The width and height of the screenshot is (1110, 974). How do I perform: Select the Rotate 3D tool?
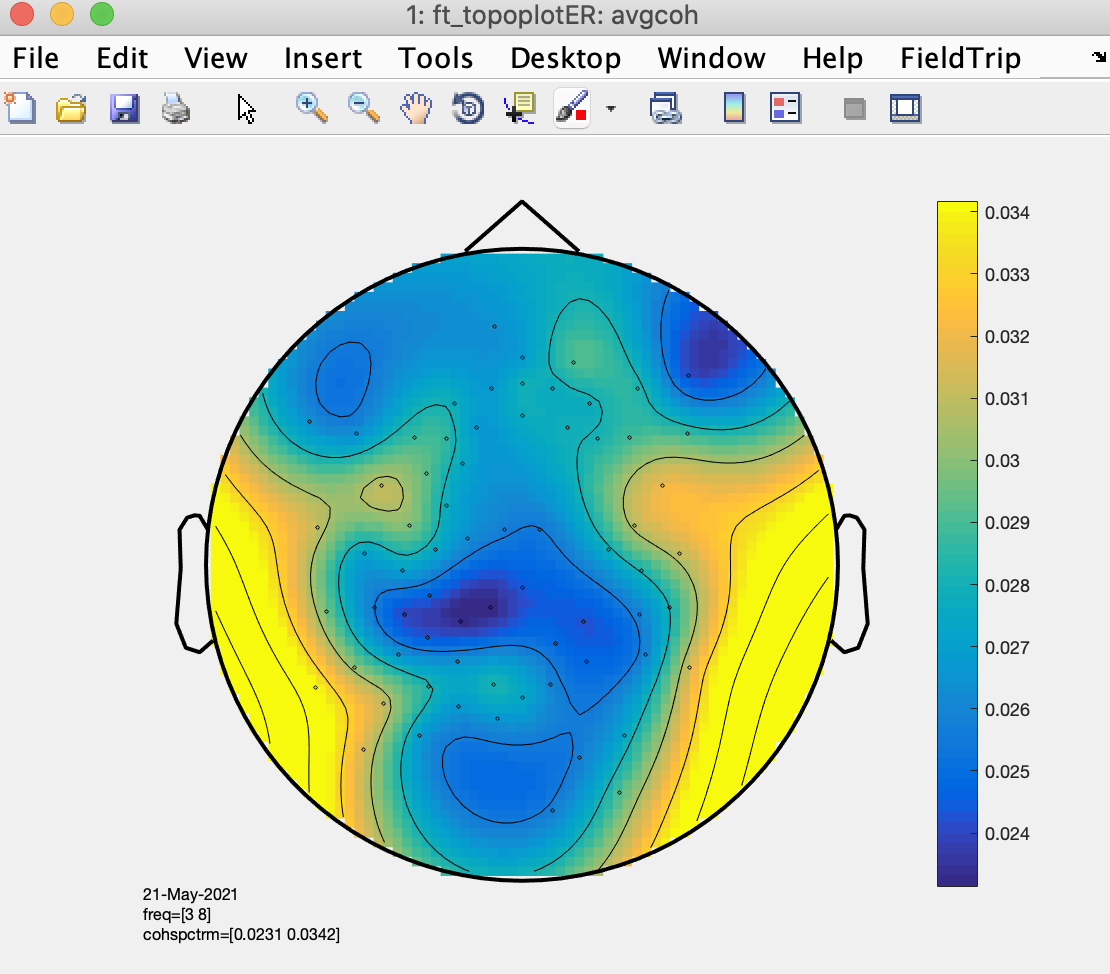pos(467,107)
